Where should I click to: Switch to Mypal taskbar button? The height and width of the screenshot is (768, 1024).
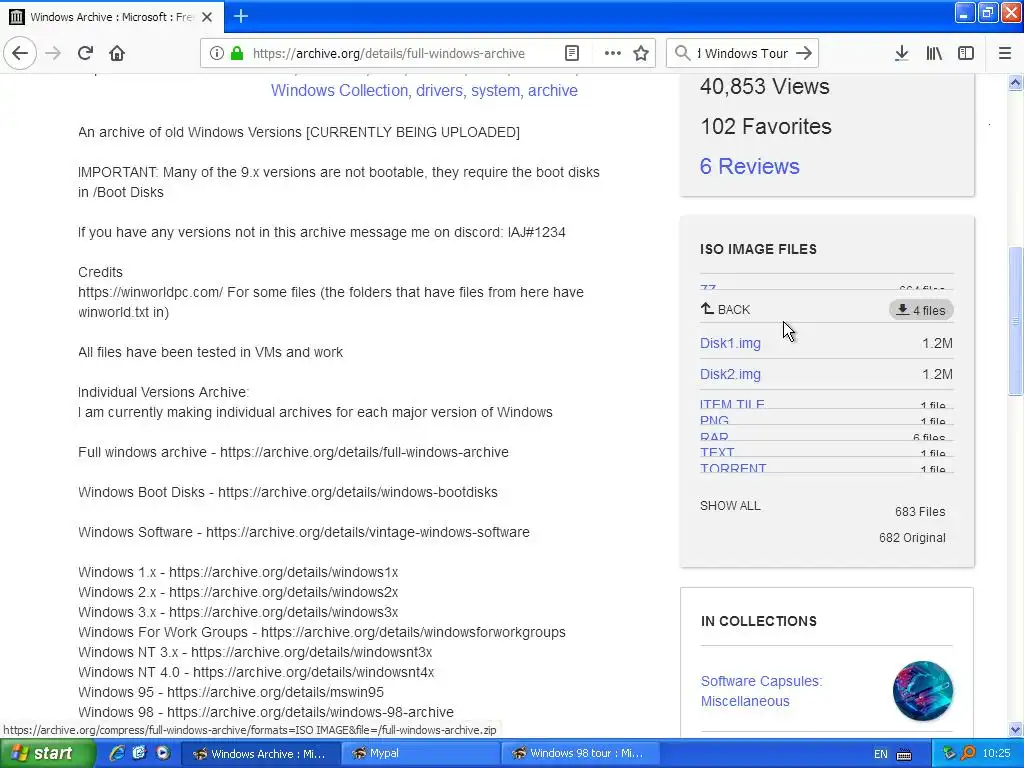(x=420, y=754)
